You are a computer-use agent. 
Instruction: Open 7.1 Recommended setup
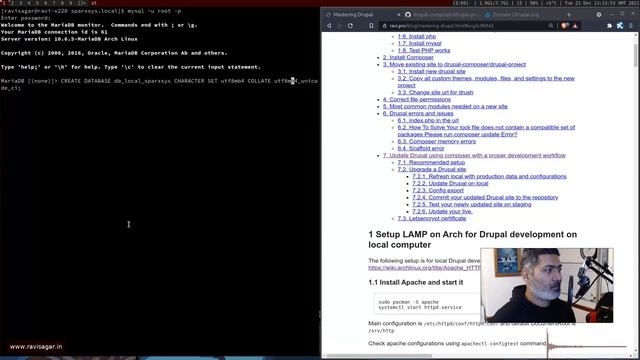point(431,162)
